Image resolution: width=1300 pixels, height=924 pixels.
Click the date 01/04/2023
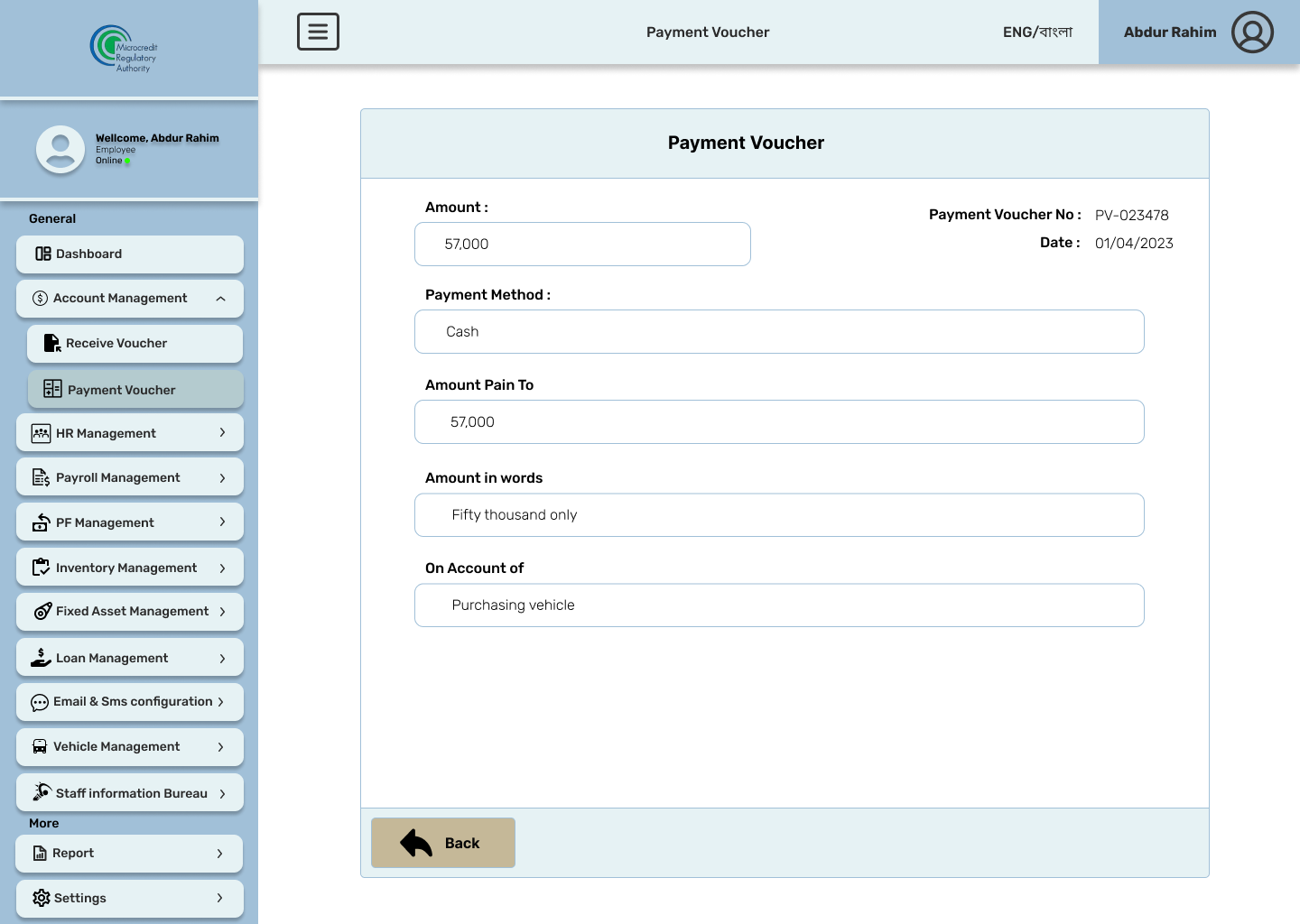tap(1134, 243)
